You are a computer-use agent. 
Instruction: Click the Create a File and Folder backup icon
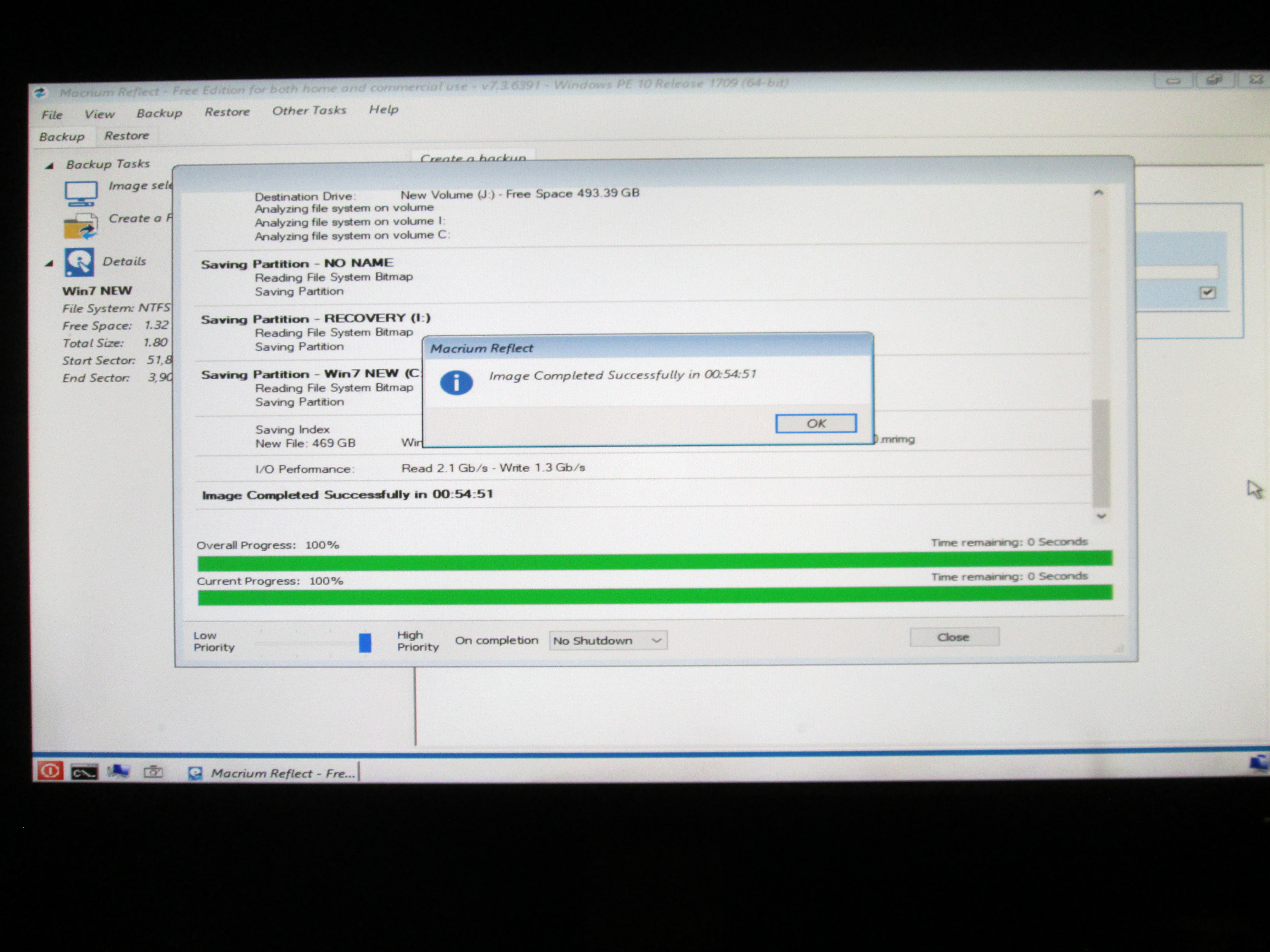click(80, 226)
